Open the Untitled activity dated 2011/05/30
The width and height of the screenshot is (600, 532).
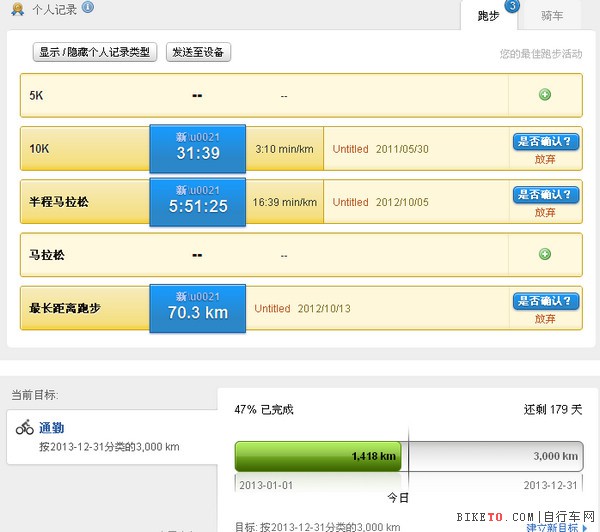pyautogui.click(x=351, y=149)
